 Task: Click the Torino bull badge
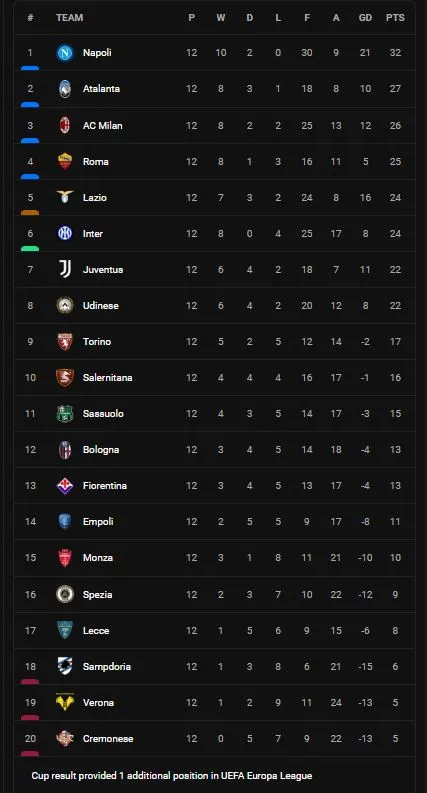pos(65,341)
